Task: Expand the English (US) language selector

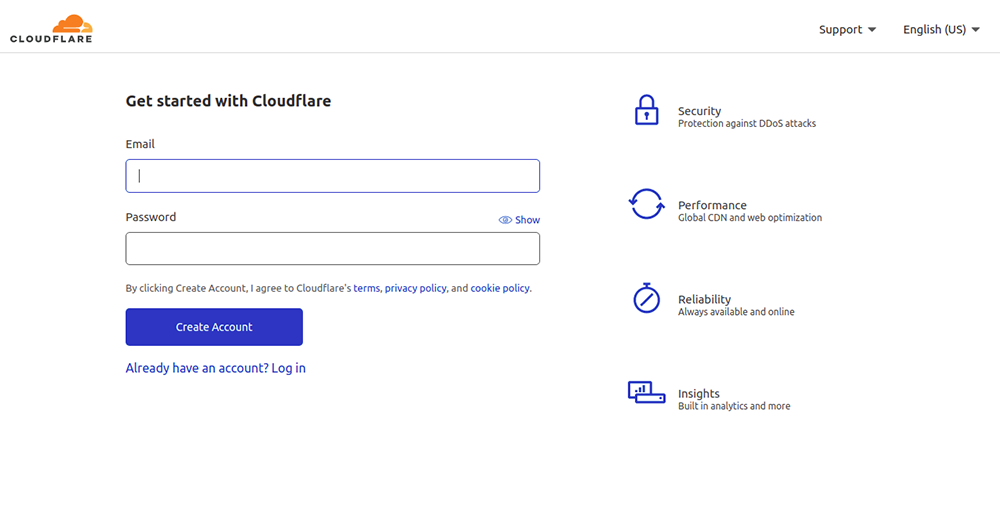Action: 940,30
